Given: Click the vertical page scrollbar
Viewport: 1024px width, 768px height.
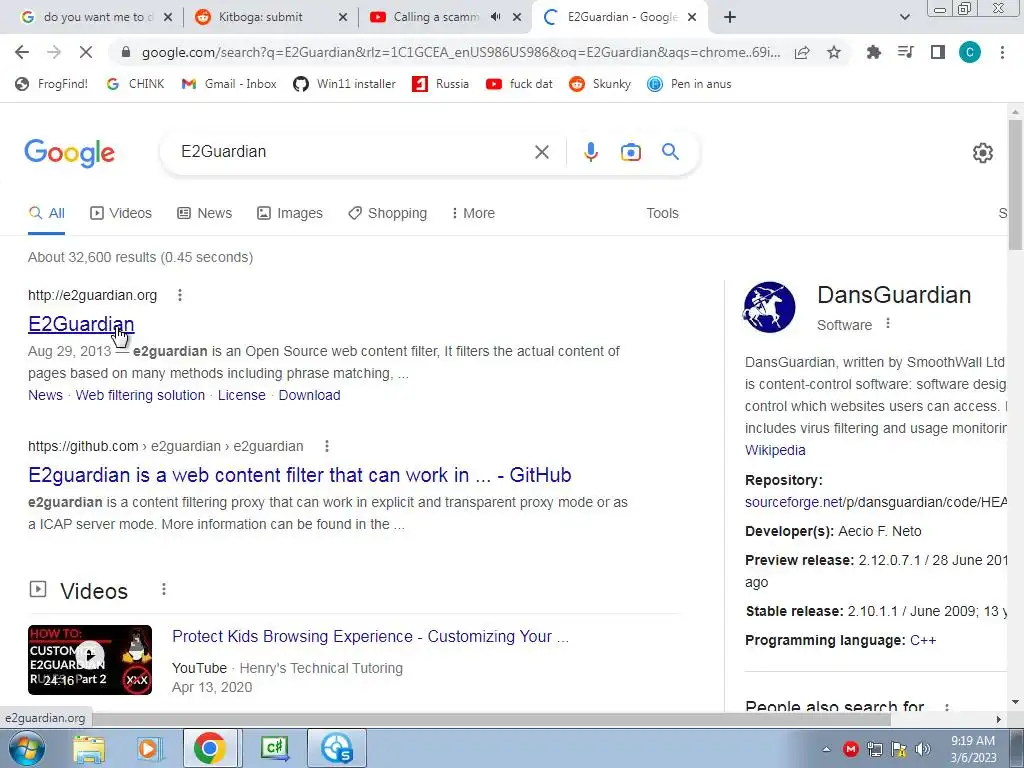Looking at the screenshot, I should tap(1015, 185).
